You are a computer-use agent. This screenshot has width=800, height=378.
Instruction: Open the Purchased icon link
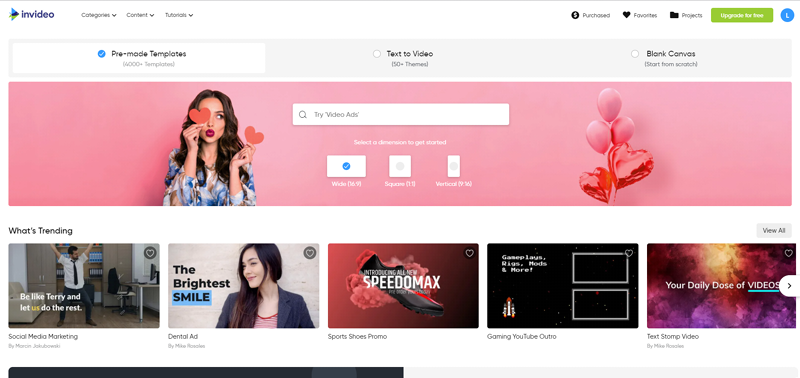(575, 15)
